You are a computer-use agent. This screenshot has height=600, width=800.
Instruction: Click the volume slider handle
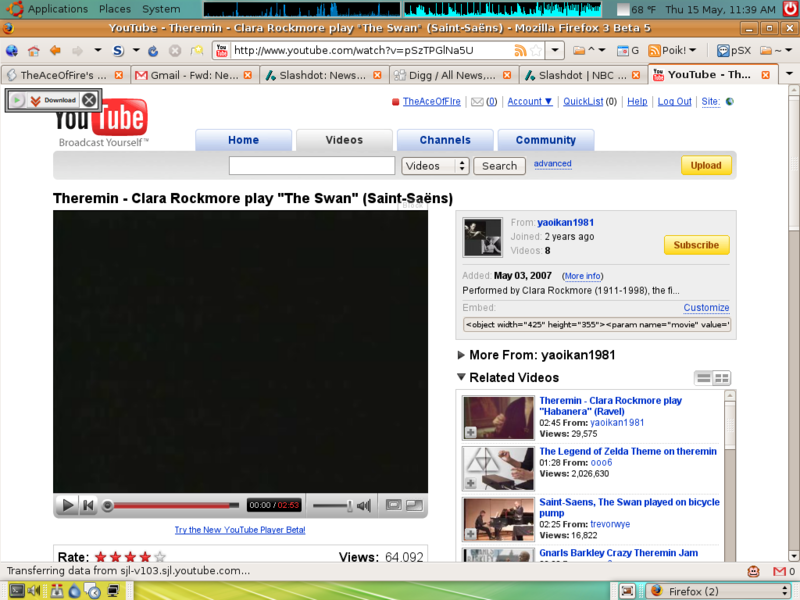pos(349,506)
